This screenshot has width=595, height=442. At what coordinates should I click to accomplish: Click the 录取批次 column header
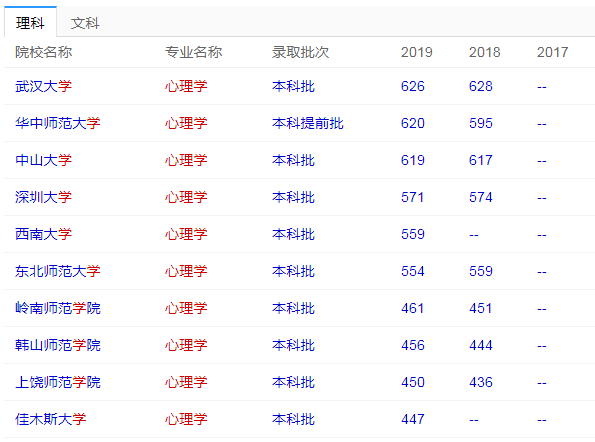(301, 52)
